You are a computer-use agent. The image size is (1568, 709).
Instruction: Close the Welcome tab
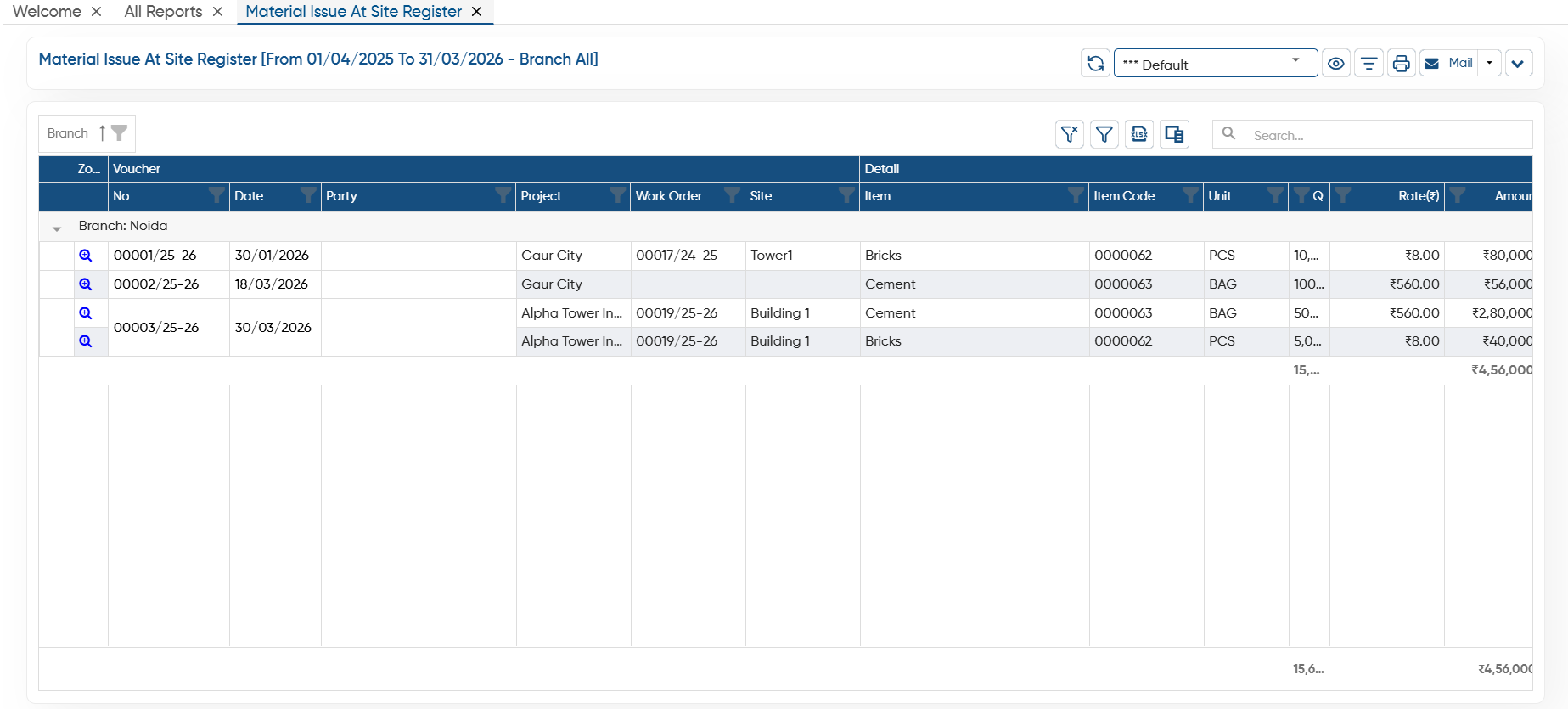point(97,12)
